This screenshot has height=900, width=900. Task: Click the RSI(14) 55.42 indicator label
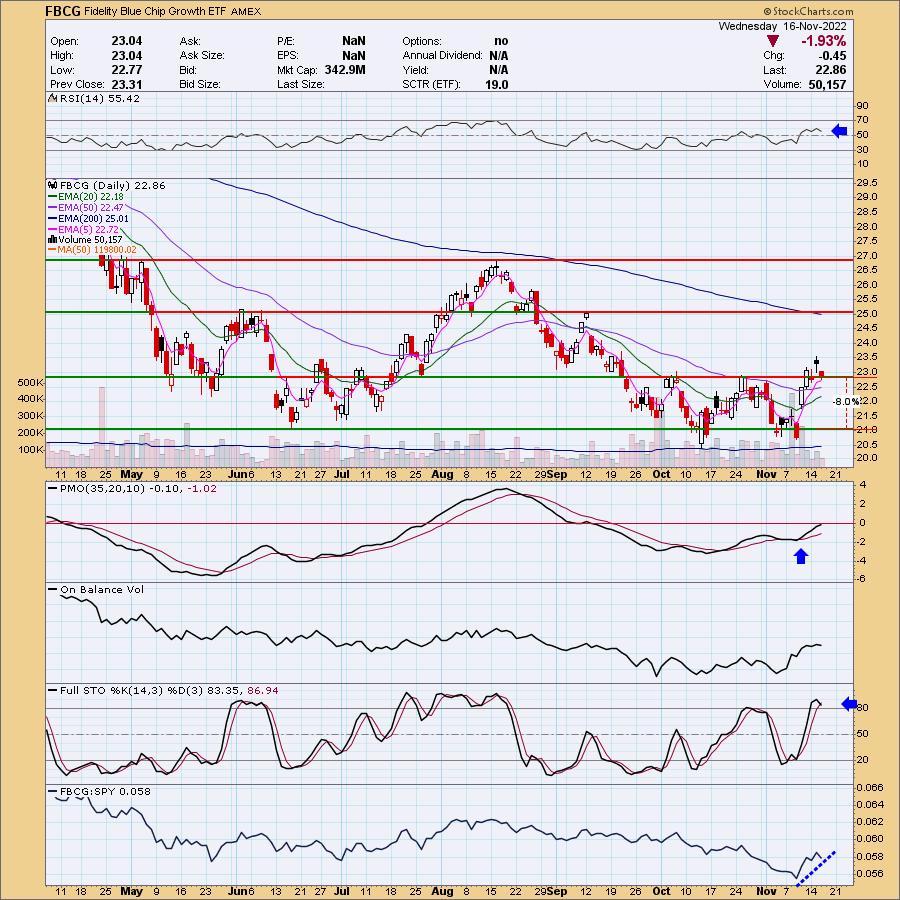pyautogui.click(x=99, y=99)
